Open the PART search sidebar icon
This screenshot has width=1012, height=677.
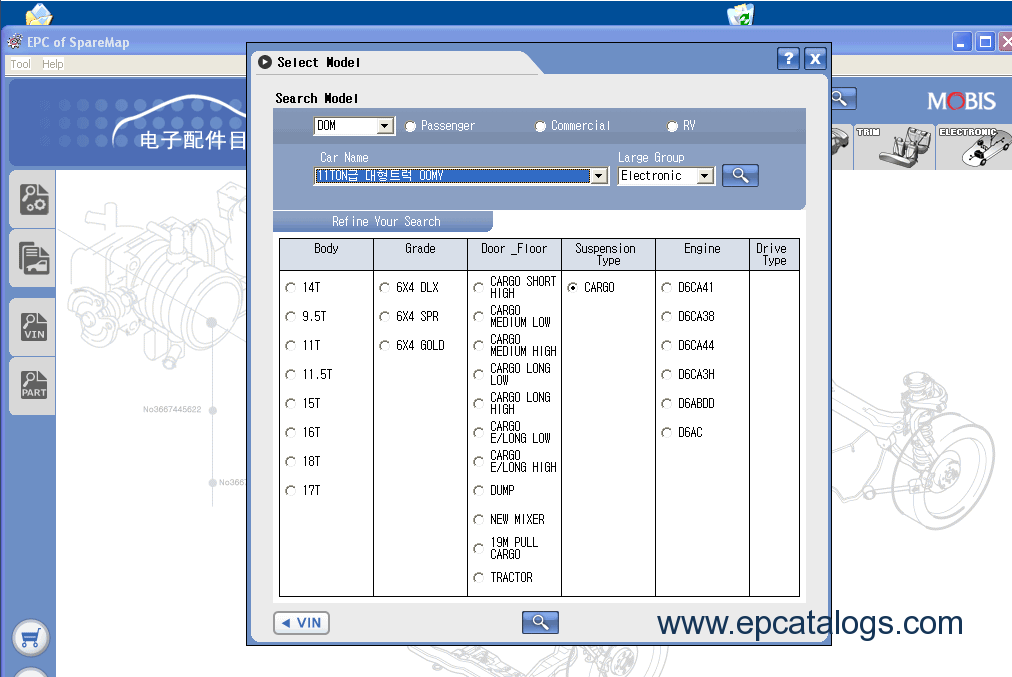click(34, 385)
